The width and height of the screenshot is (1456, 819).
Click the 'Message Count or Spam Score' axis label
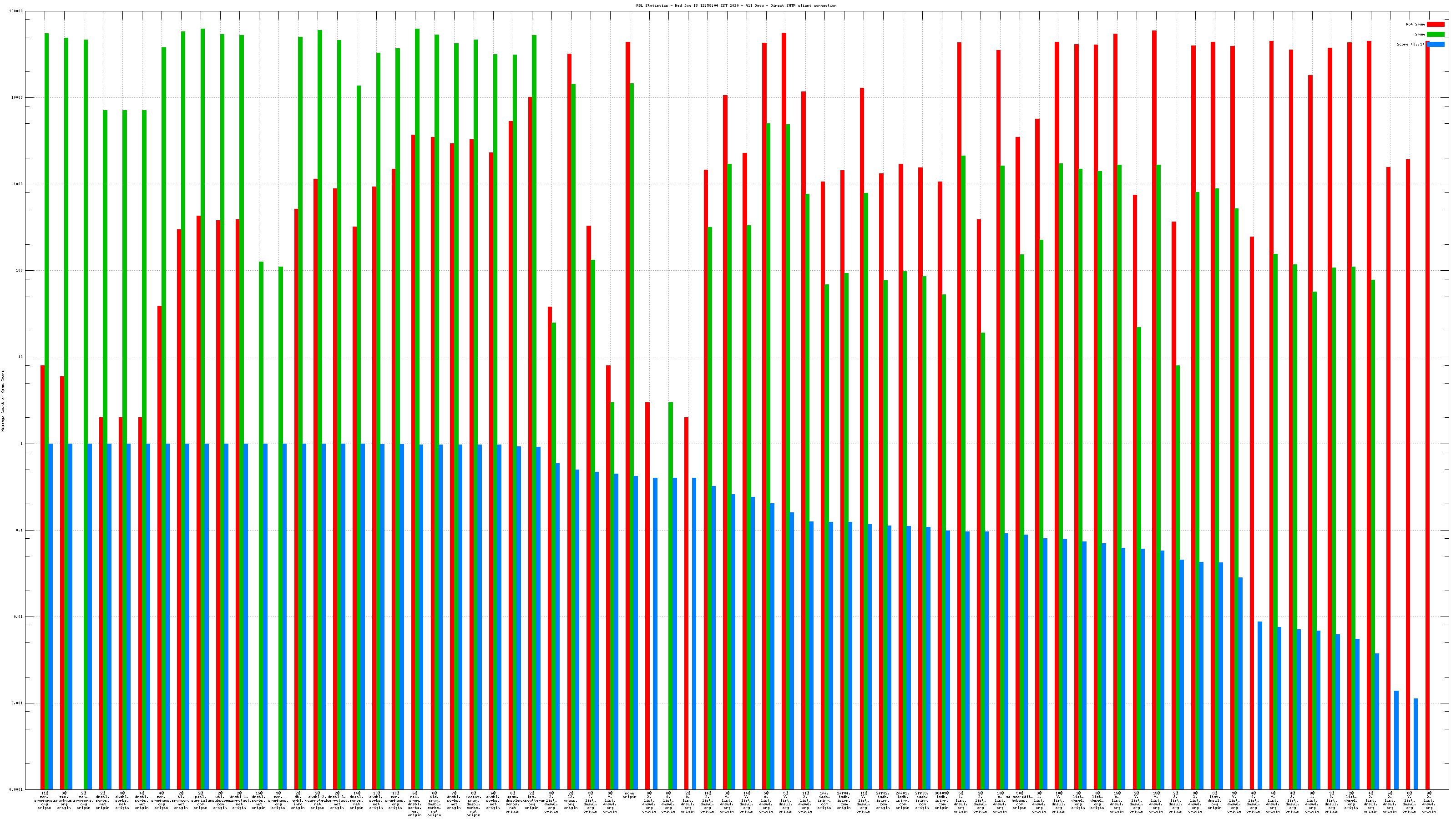[x=3, y=401]
